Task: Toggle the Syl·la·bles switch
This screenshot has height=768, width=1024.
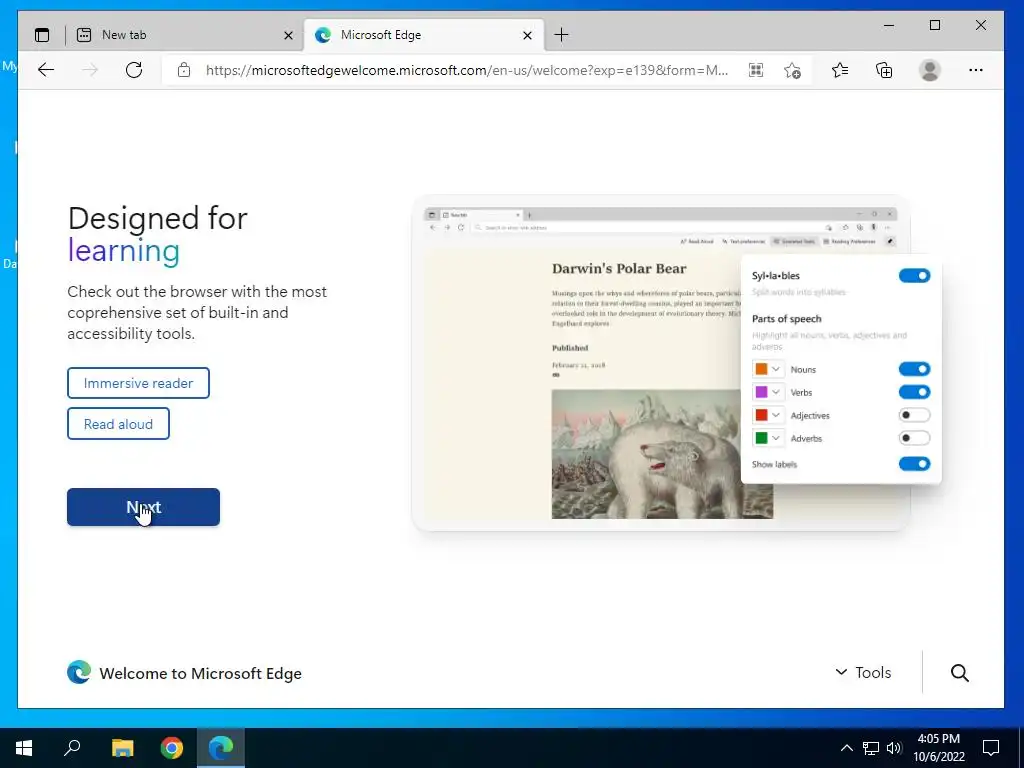Action: pyautogui.click(x=914, y=276)
